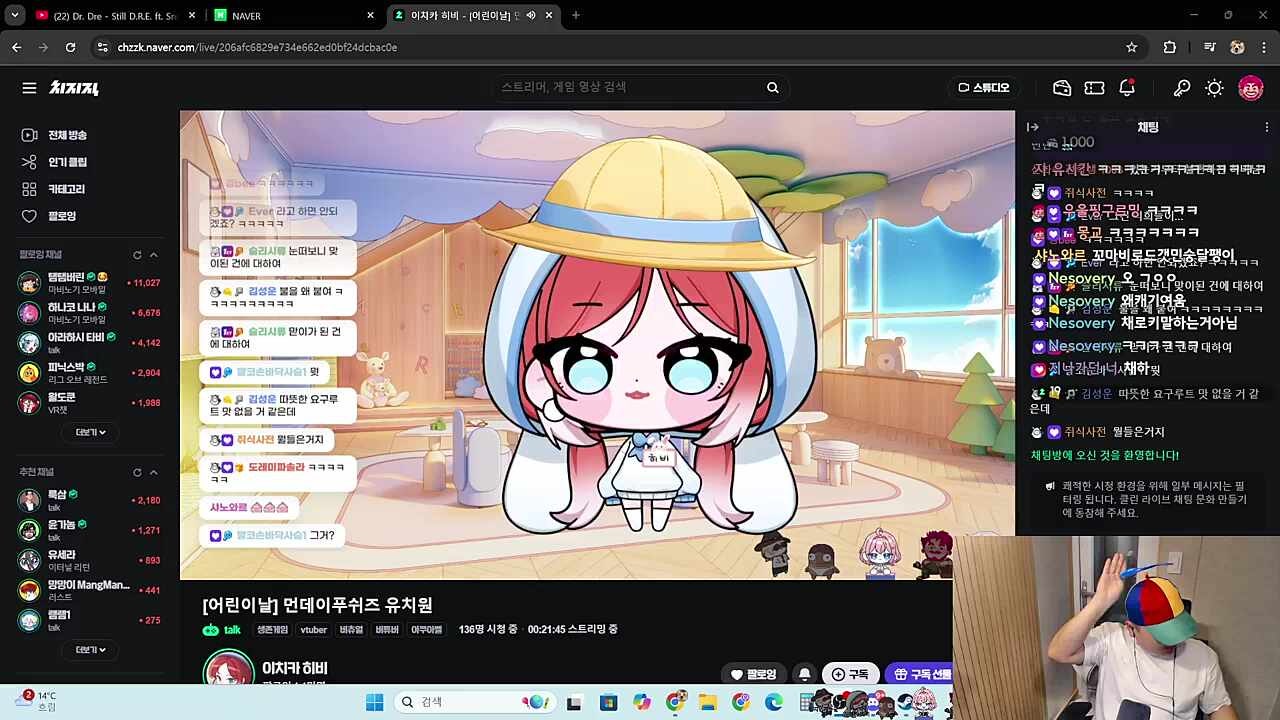Switch to the NAVER browser tab

pyautogui.click(x=290, y=15)
